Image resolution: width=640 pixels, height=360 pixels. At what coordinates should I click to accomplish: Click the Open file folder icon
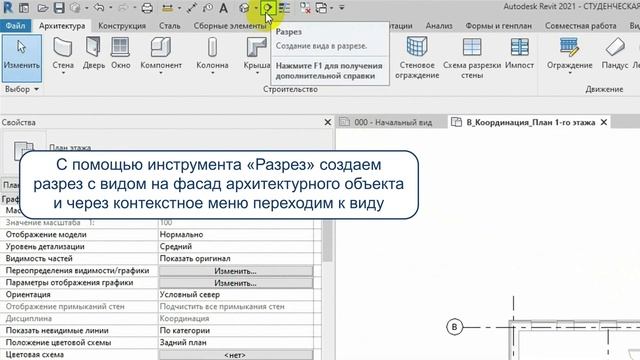tap(42, 8)
